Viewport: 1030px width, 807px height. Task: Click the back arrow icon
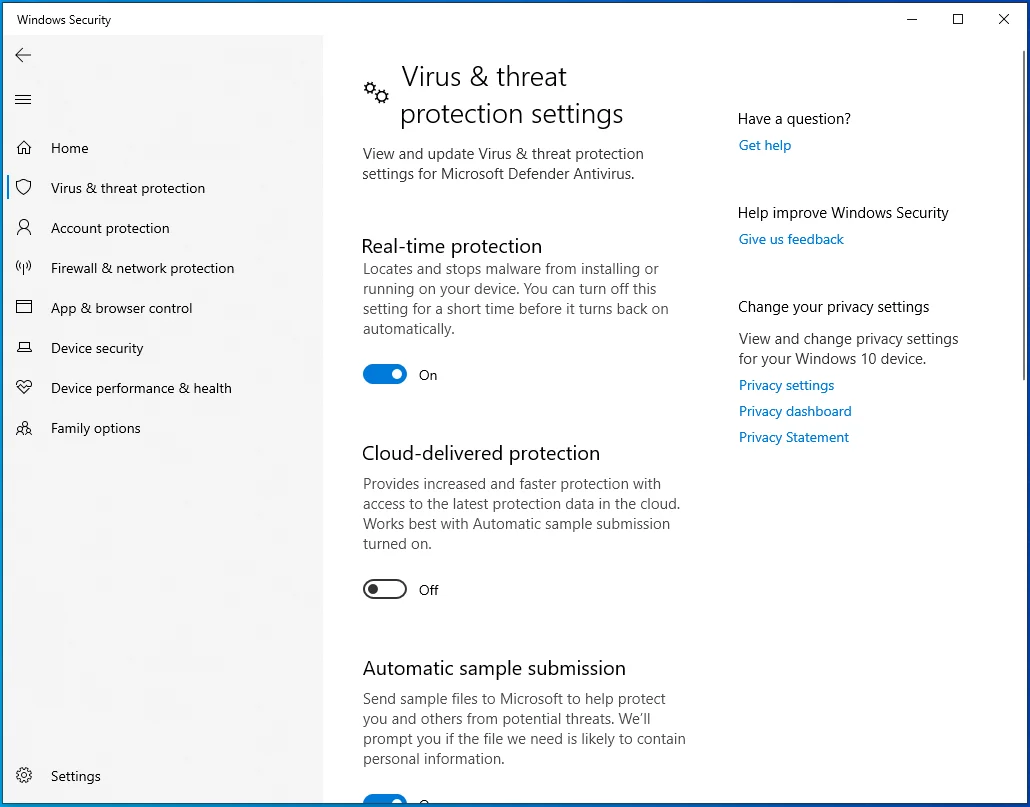click(23, 55)
